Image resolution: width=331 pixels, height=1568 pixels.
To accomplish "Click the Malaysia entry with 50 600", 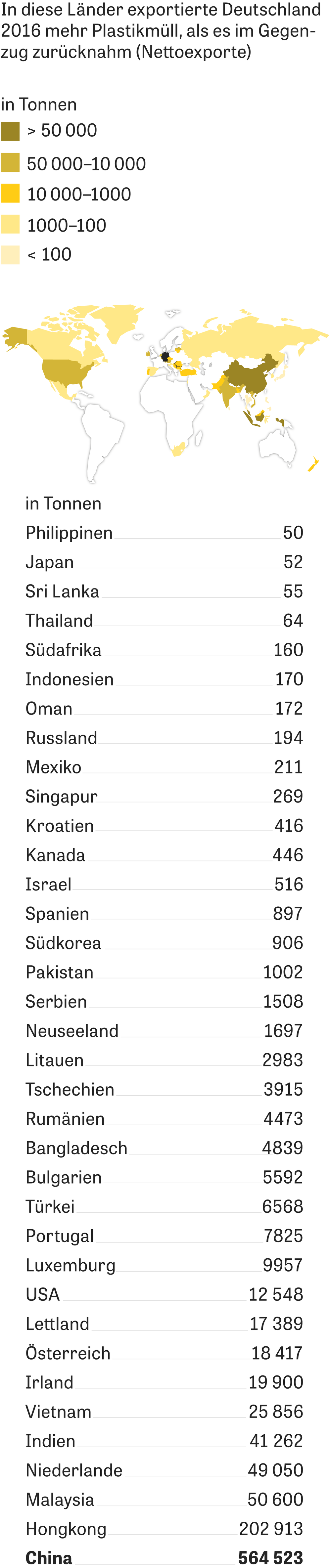I will click(165, 1499).
